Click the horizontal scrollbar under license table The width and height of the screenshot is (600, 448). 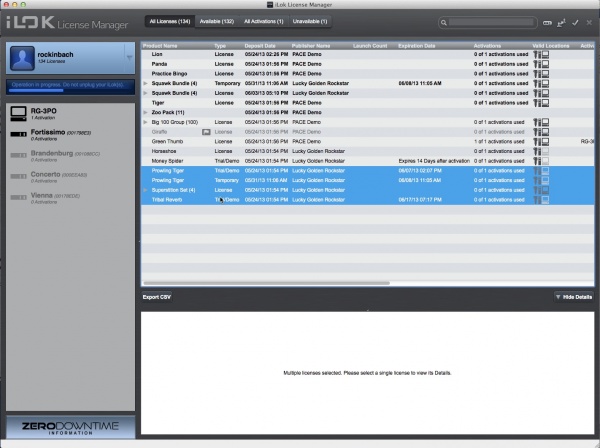(266, 283)
